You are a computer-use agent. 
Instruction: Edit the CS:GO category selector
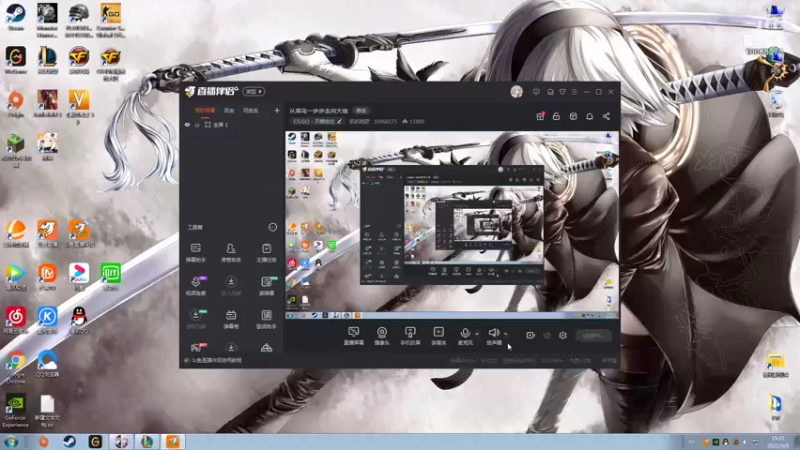(317, 121)
